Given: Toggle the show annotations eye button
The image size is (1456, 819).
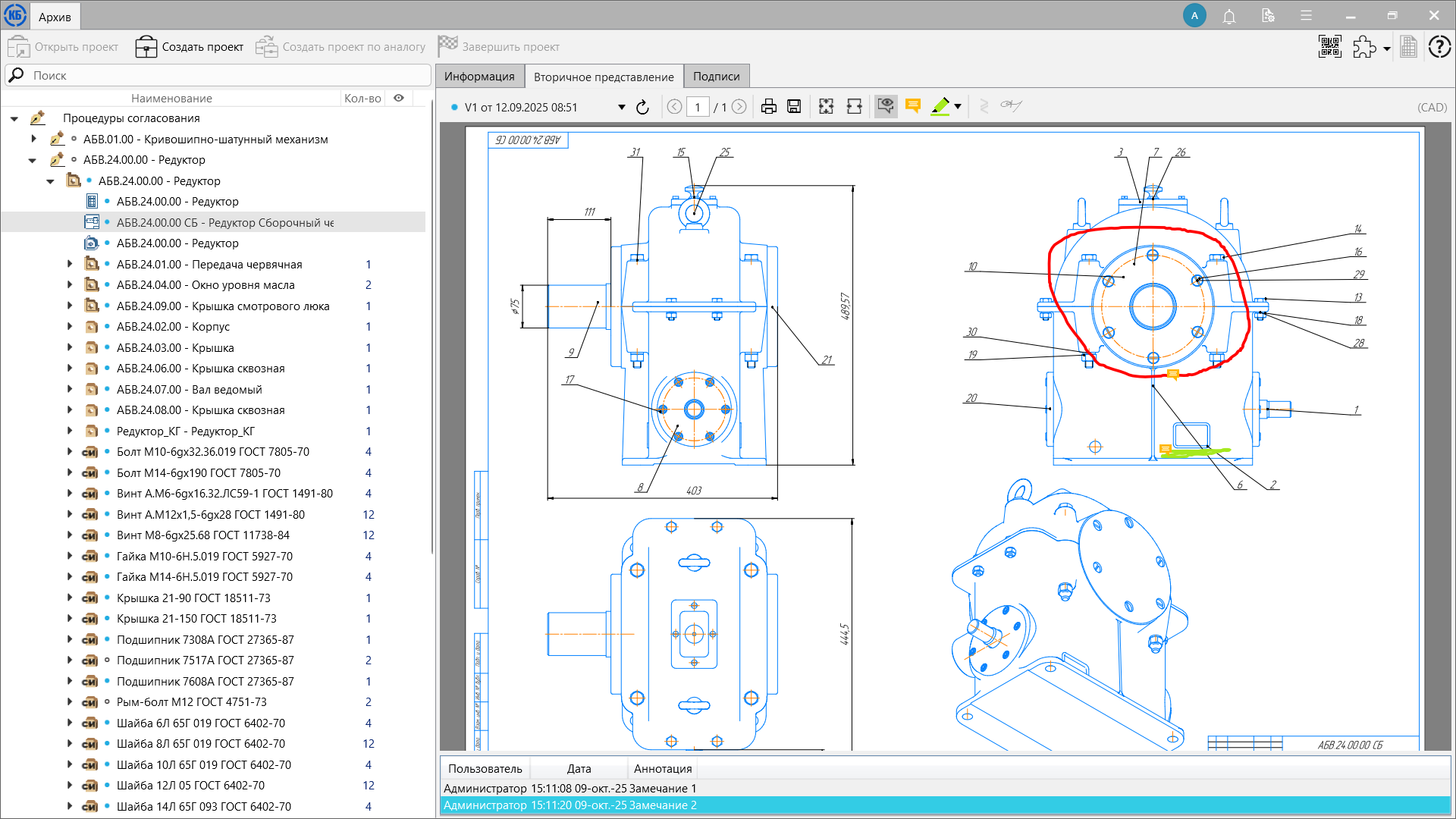Looking at the screenshot, I should tap(885, 106).
